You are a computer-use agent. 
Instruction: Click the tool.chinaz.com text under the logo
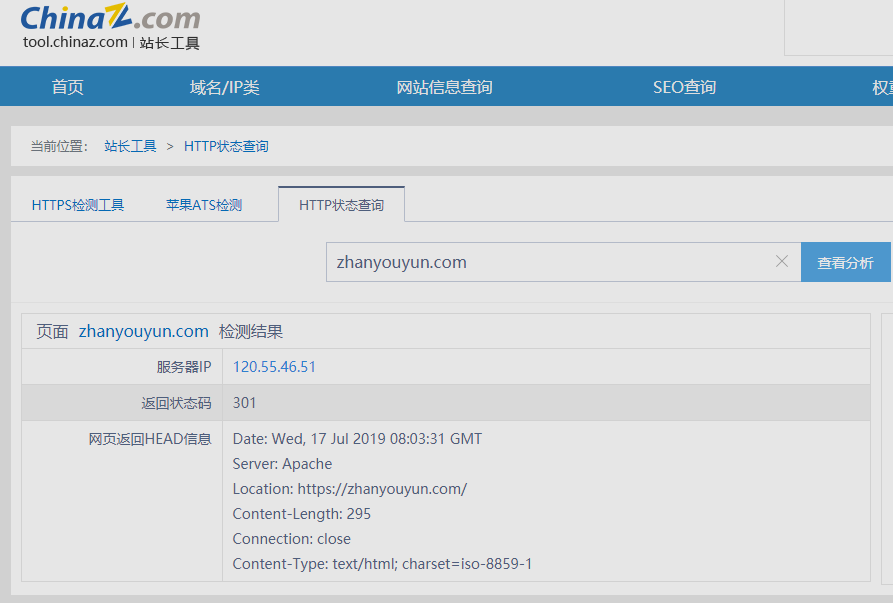pos(75,42)
